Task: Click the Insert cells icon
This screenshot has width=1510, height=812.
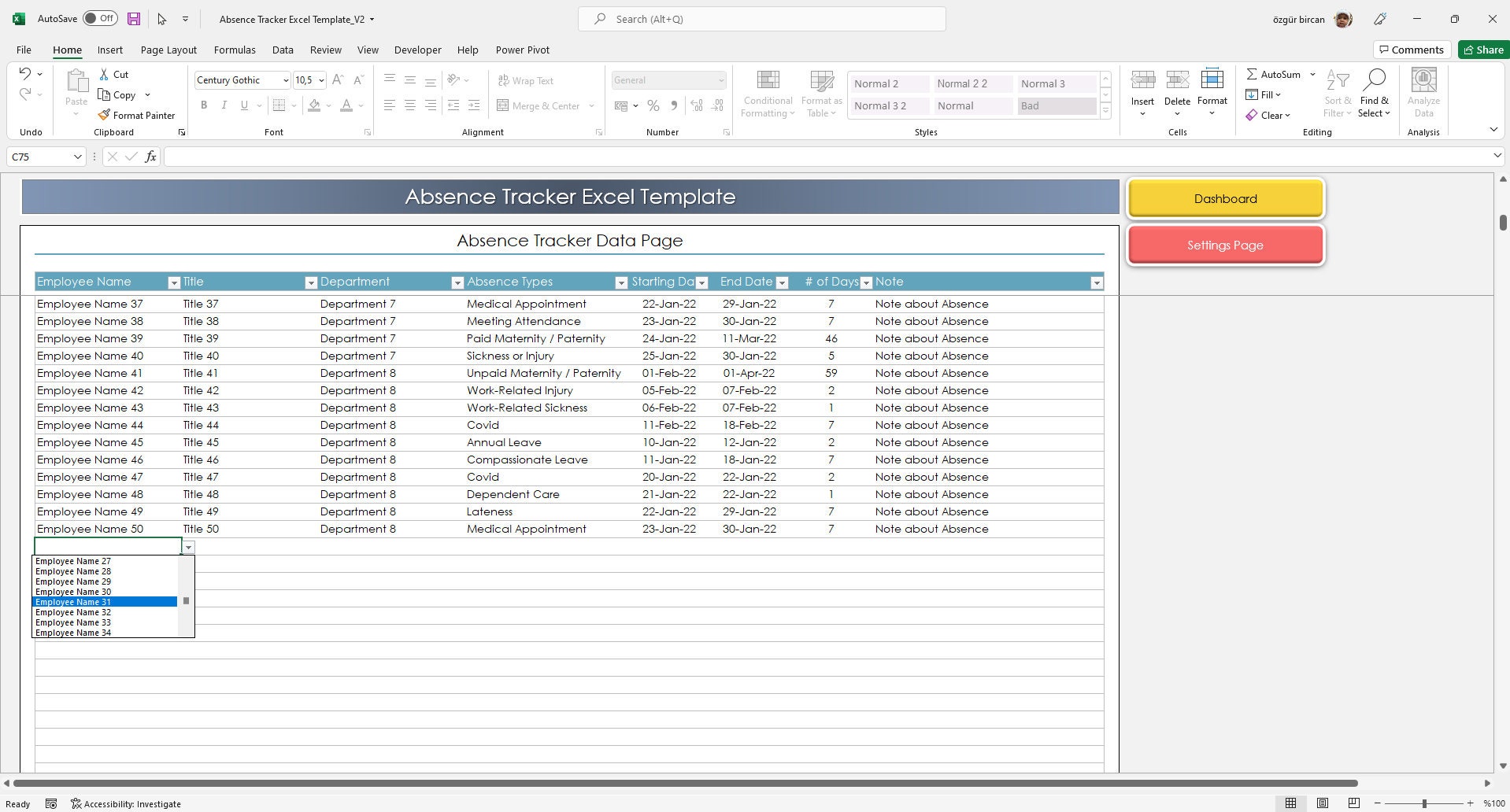Action: 1142,79
